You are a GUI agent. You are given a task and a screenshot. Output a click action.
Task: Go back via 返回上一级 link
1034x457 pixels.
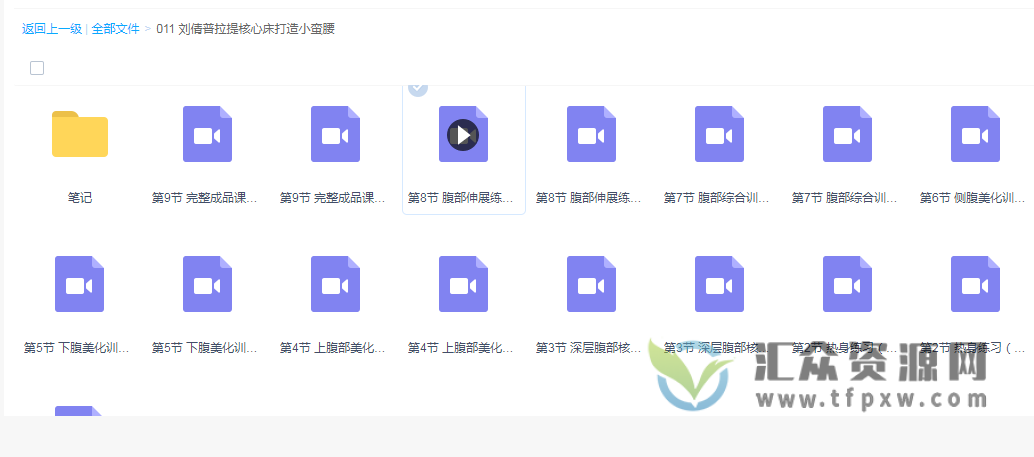click(x=52, y=29)
